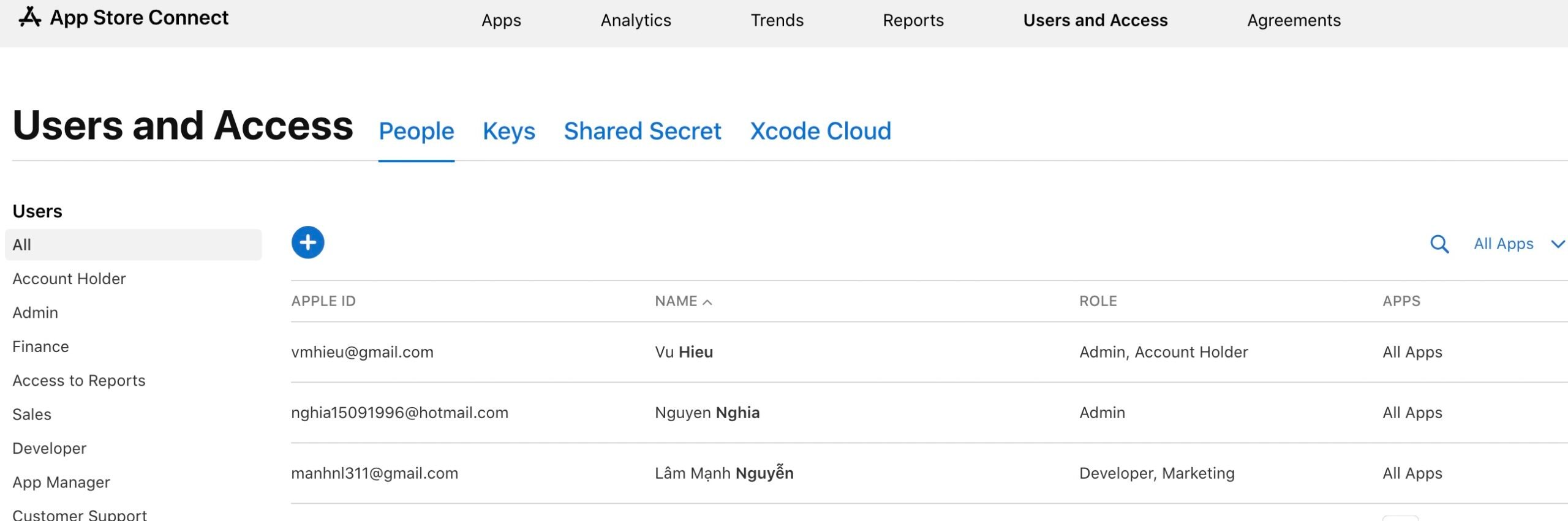Screen dimensions: 1568x521
Task: Open user nghia15091996@hotmail.com
Action: tap(399, 413)
